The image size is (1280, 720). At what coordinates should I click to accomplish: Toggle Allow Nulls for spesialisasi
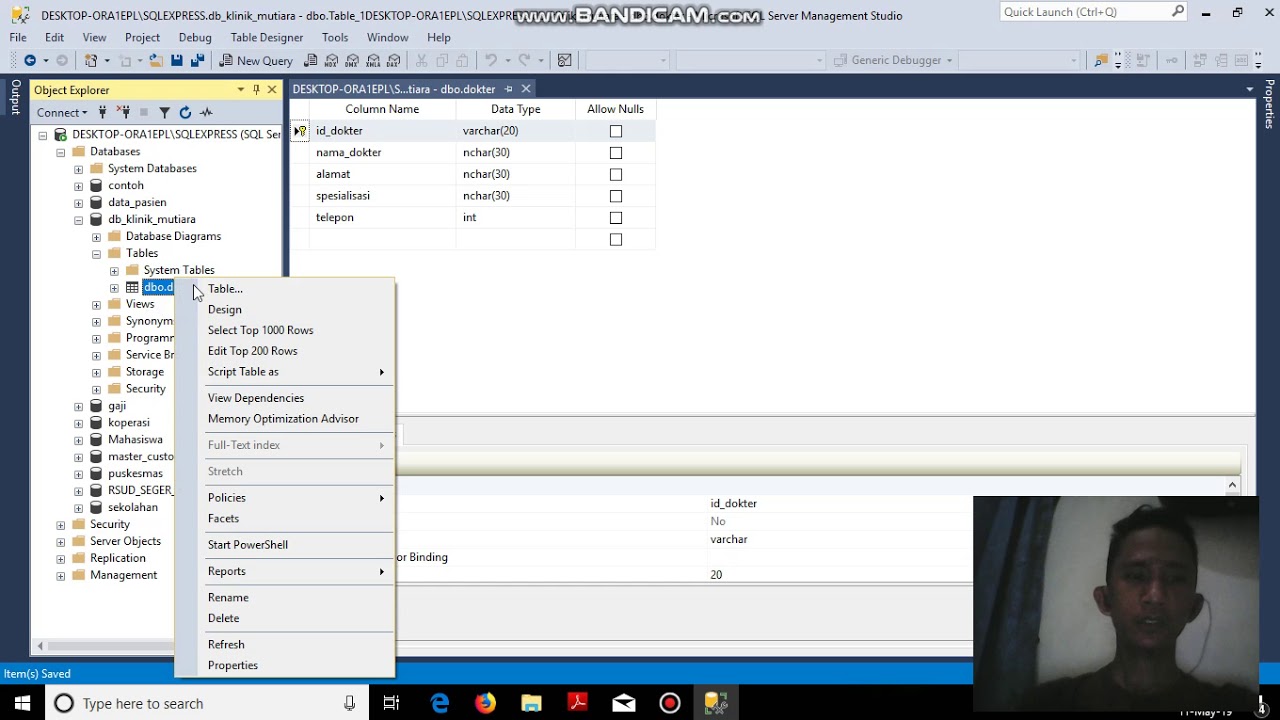tap(616, 196)
